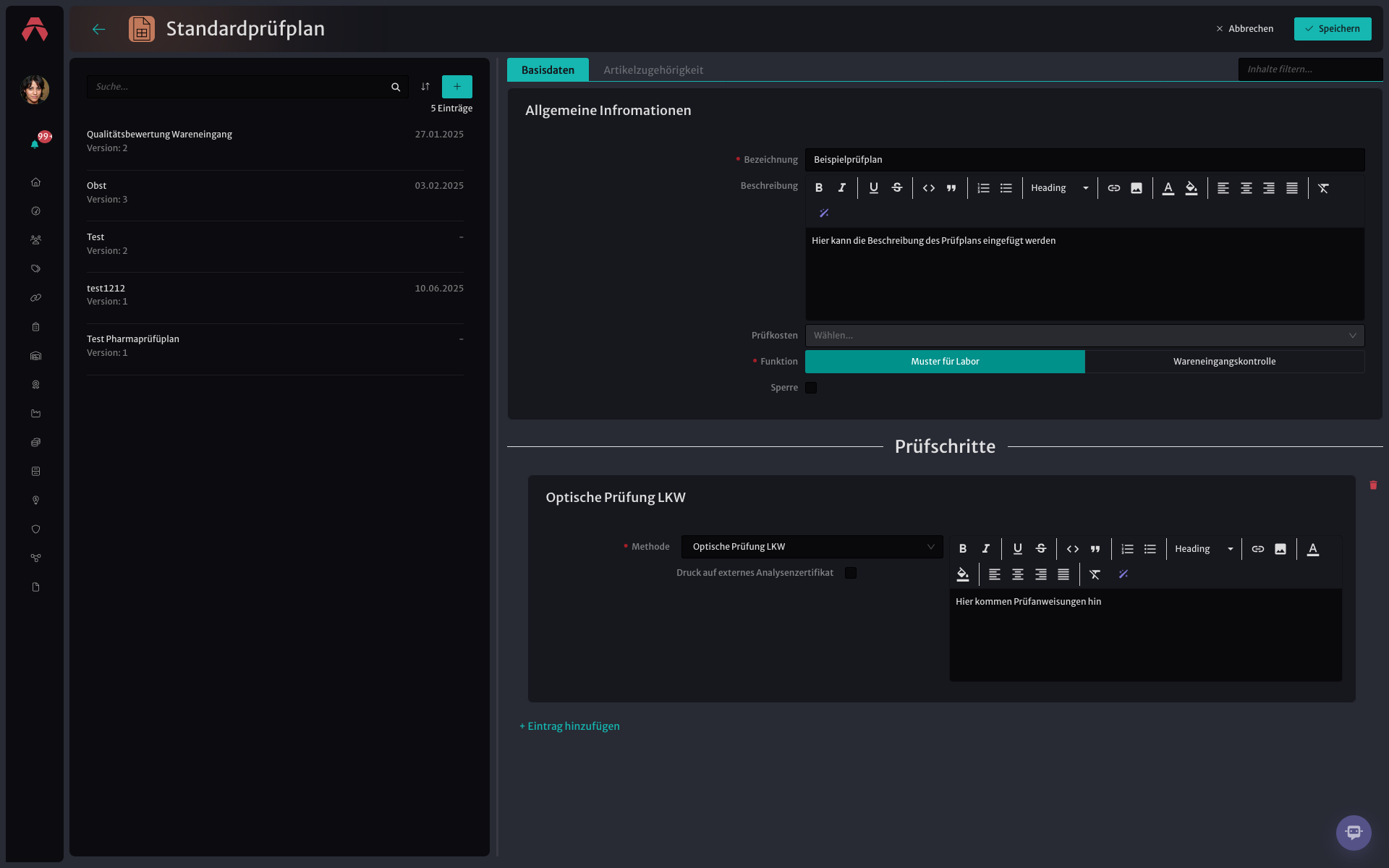Toggle bold in the Beschreibung toolbar
This screenshot has height=868, width=1389.
click(819, 188)
